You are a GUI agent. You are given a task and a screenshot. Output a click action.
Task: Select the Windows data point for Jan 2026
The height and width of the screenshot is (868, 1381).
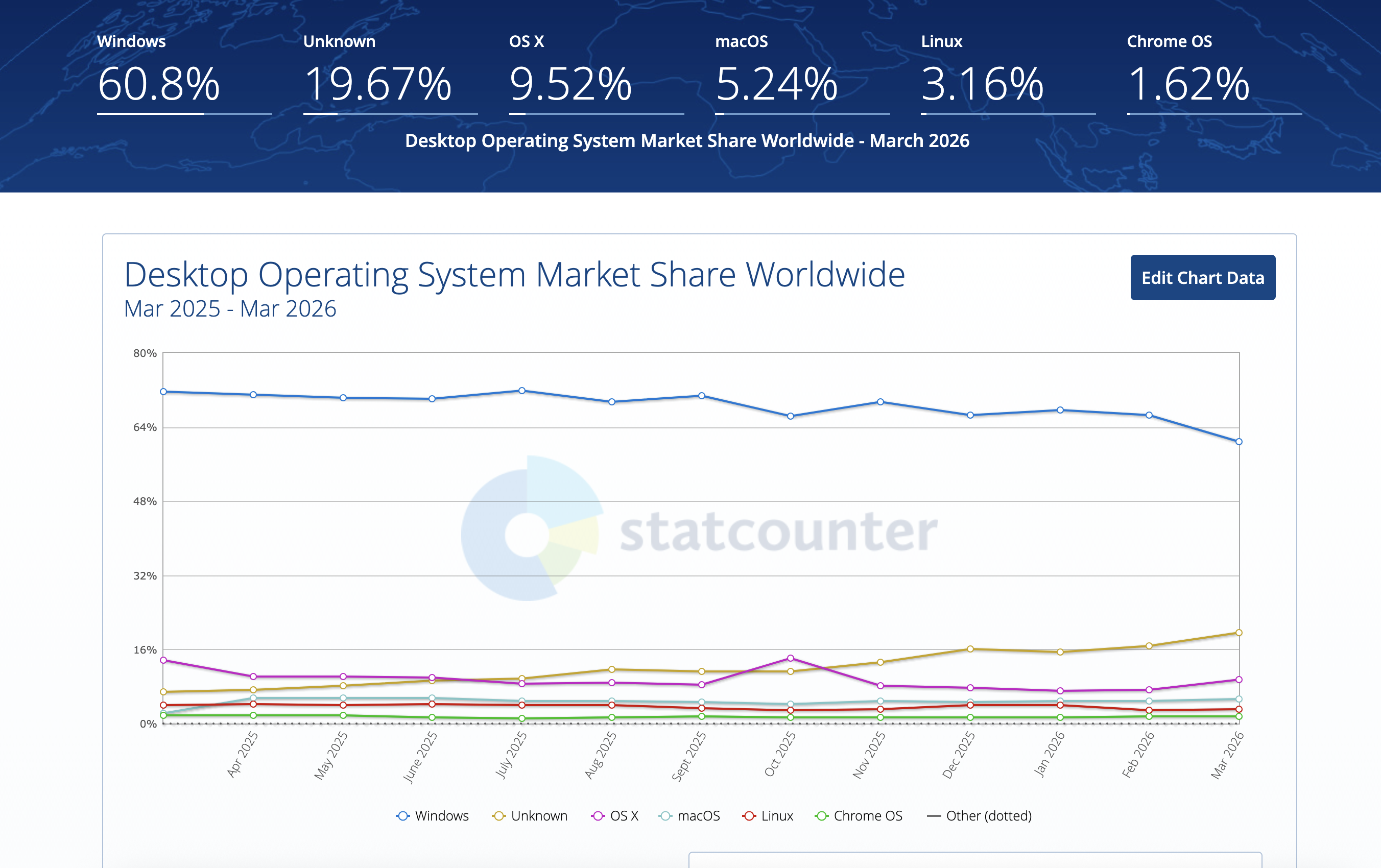coord(1060,410)
